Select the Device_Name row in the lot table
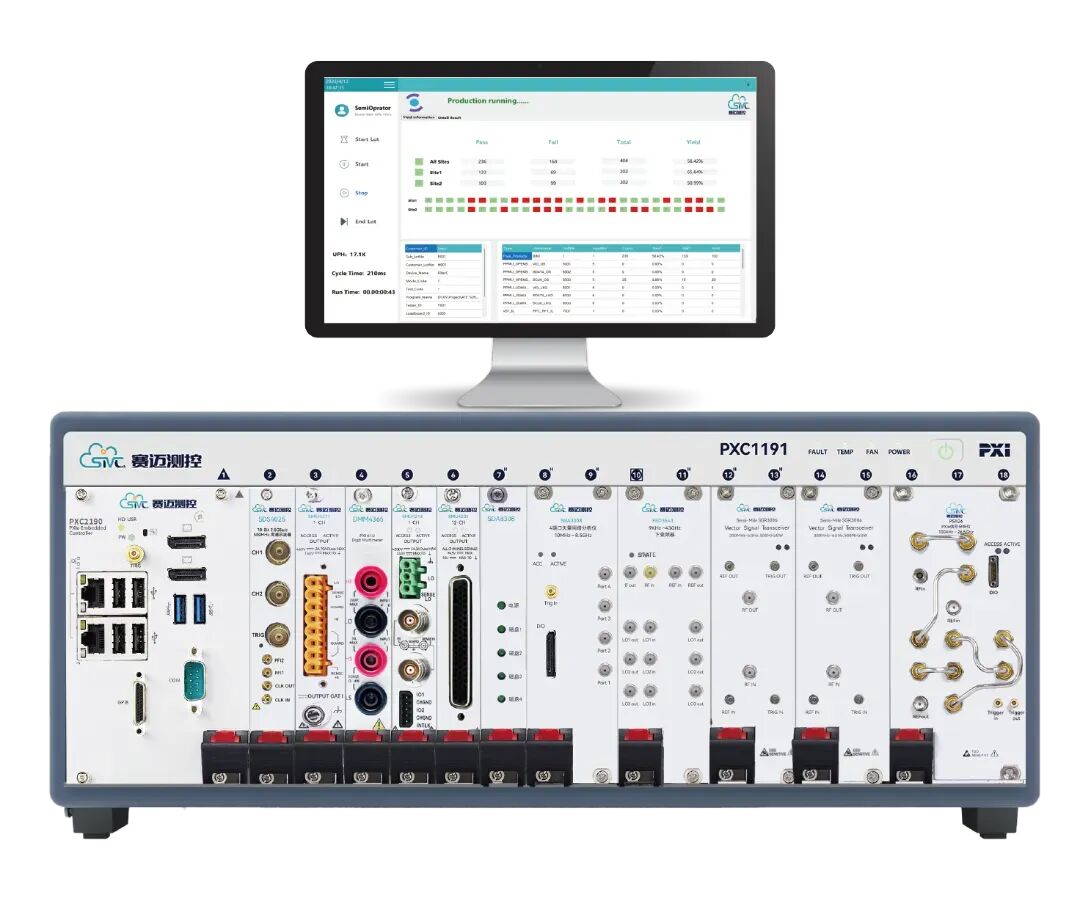Viewport: 1080px width, 909px height. [x=443, y=273]
